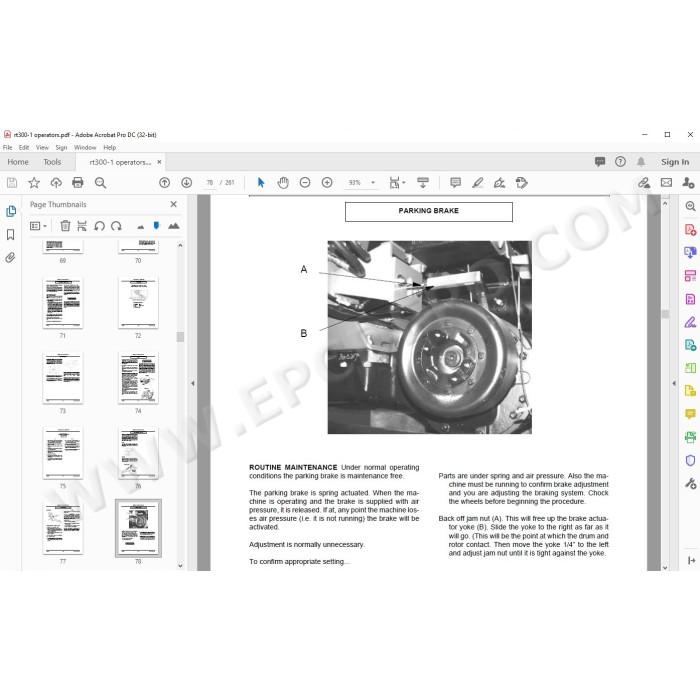Add a sticky note comment

coord(455,183)
